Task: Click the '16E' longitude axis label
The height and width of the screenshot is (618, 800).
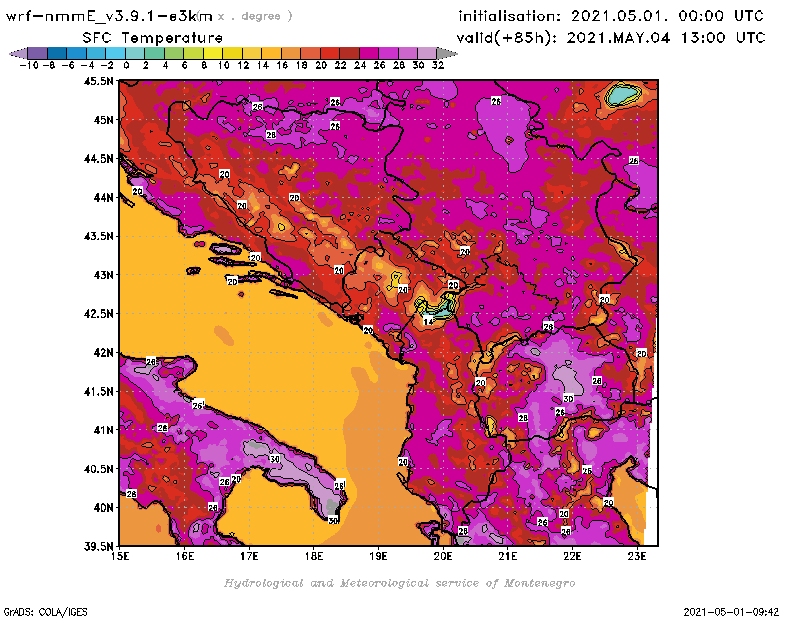Action: (x=185, y=556)
